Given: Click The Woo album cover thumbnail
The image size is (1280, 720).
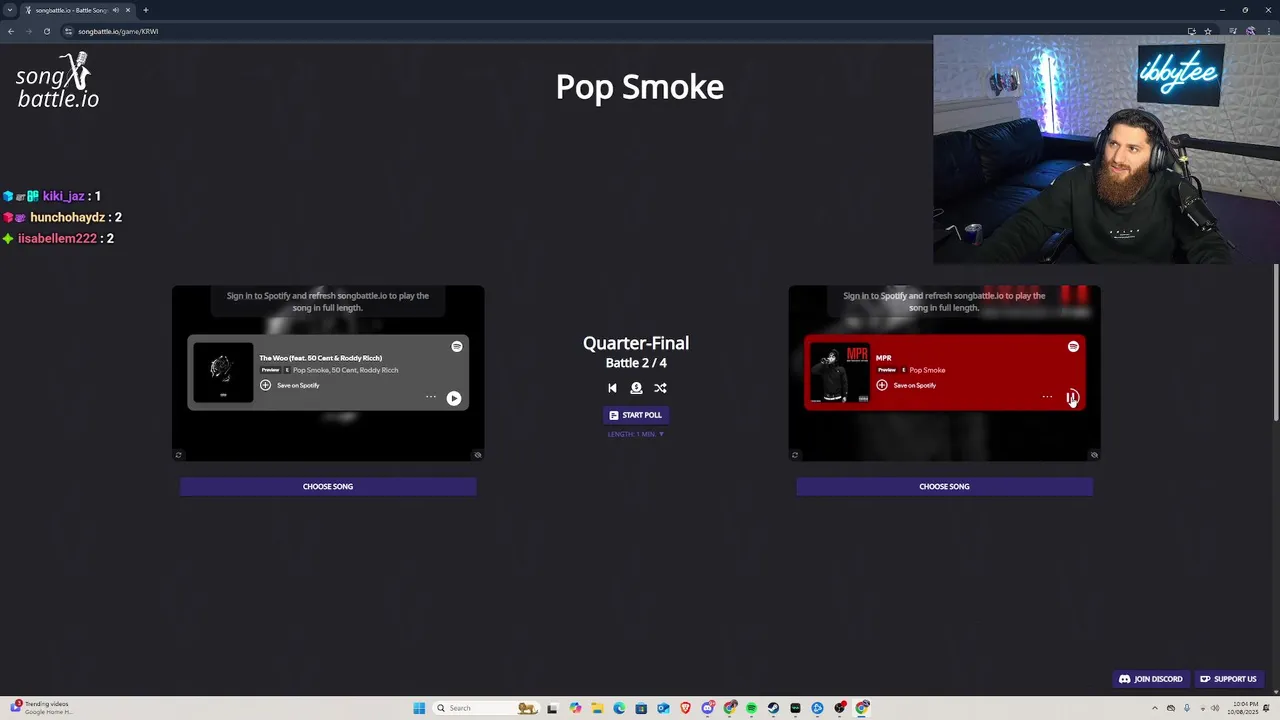Looking at the screenshot, I should click(x=223, y=372).
